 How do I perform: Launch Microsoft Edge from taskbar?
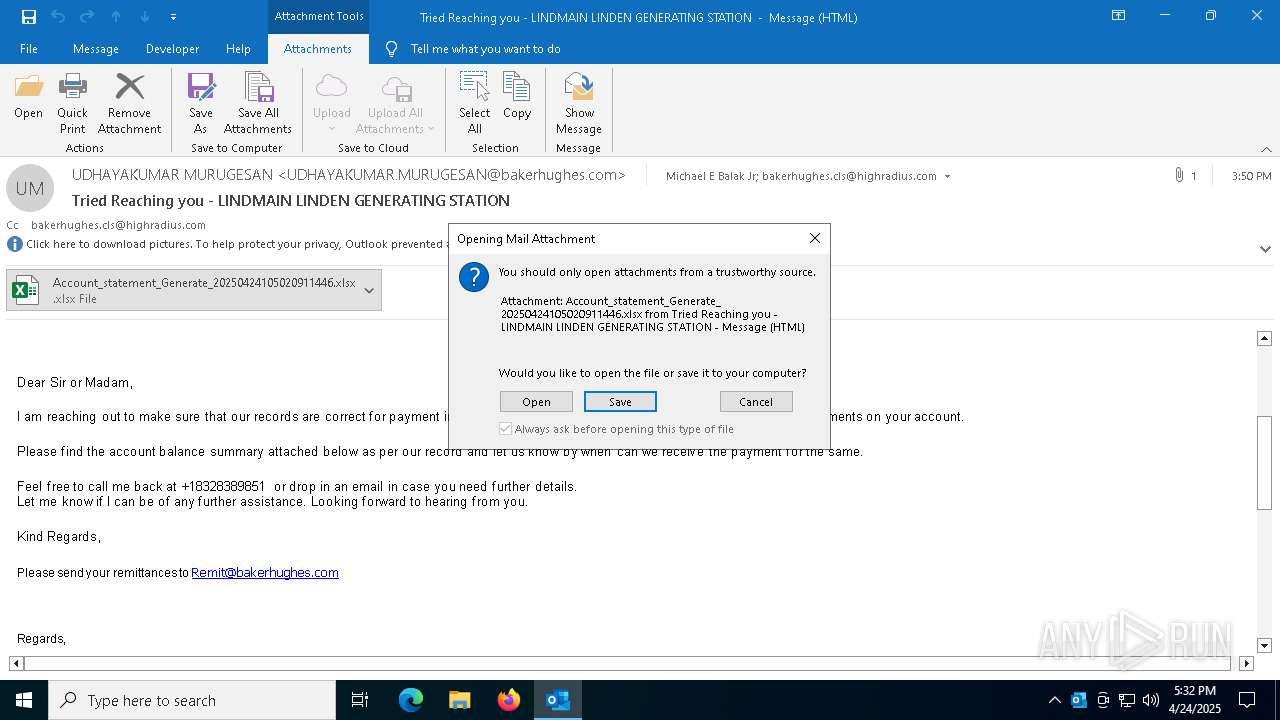(411, 700)
